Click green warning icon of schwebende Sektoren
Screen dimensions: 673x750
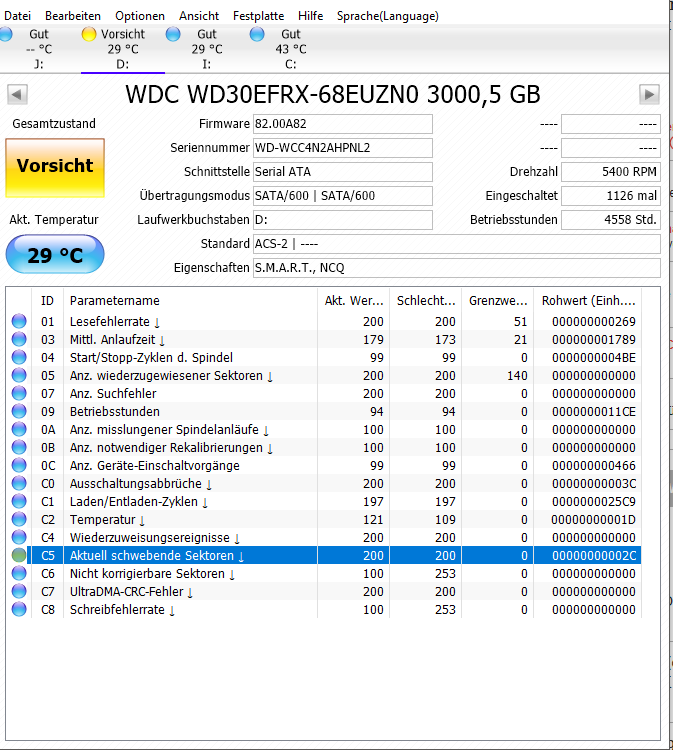(x=19, y=555)
